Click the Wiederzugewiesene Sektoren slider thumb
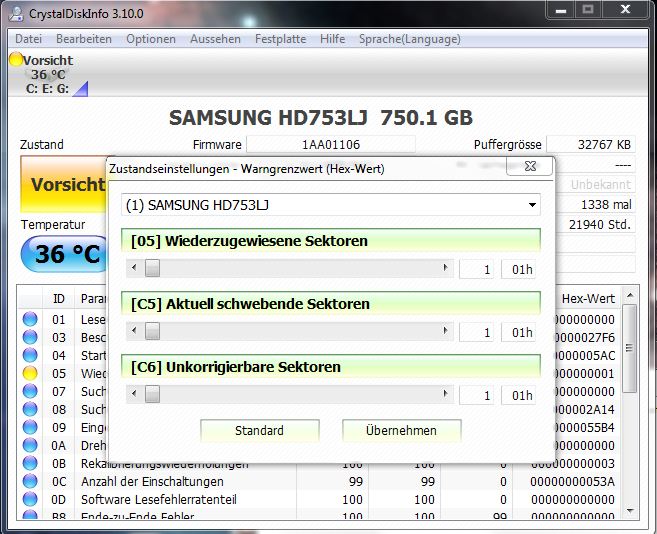 point(152,268)
